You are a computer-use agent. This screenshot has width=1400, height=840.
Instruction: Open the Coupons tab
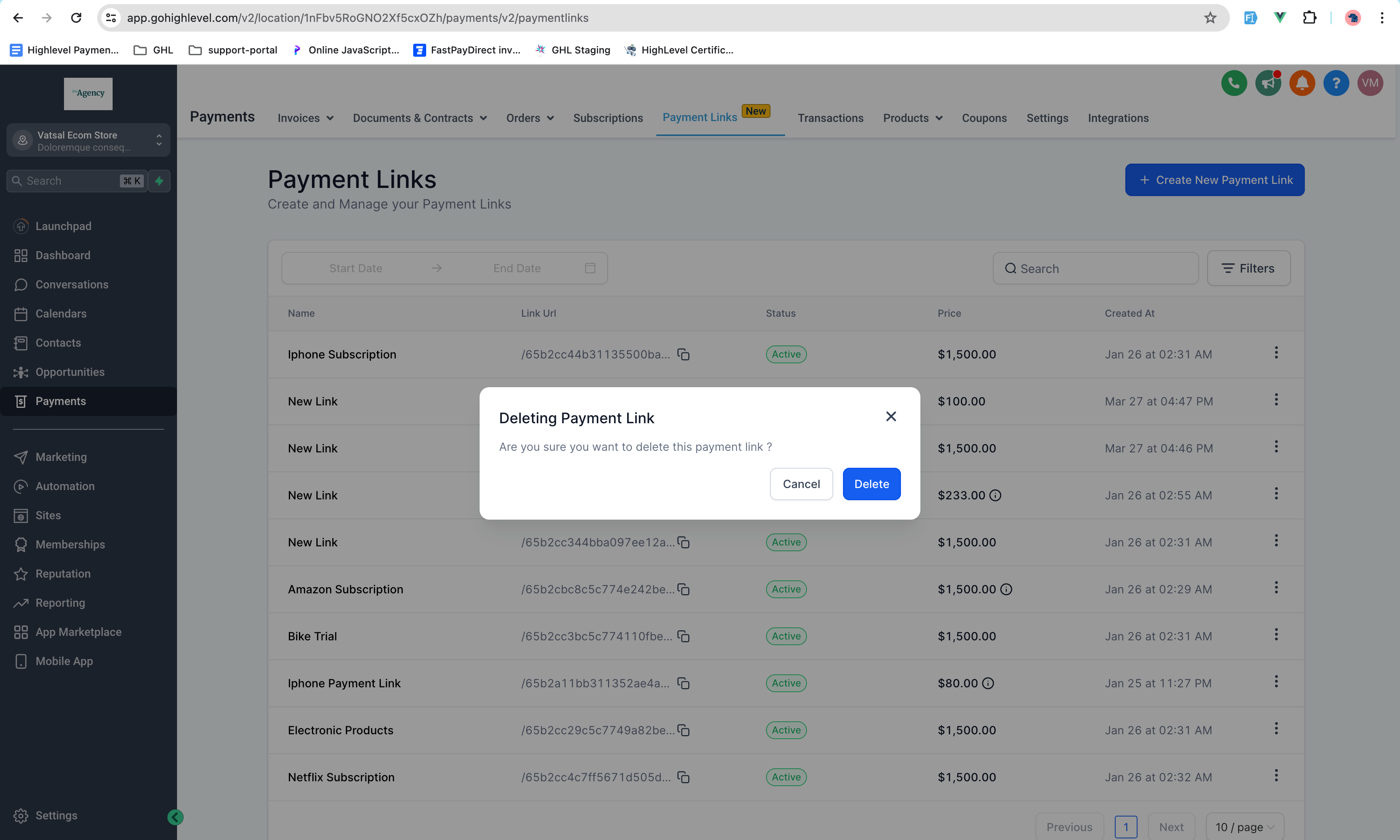(x=984, y=118)
